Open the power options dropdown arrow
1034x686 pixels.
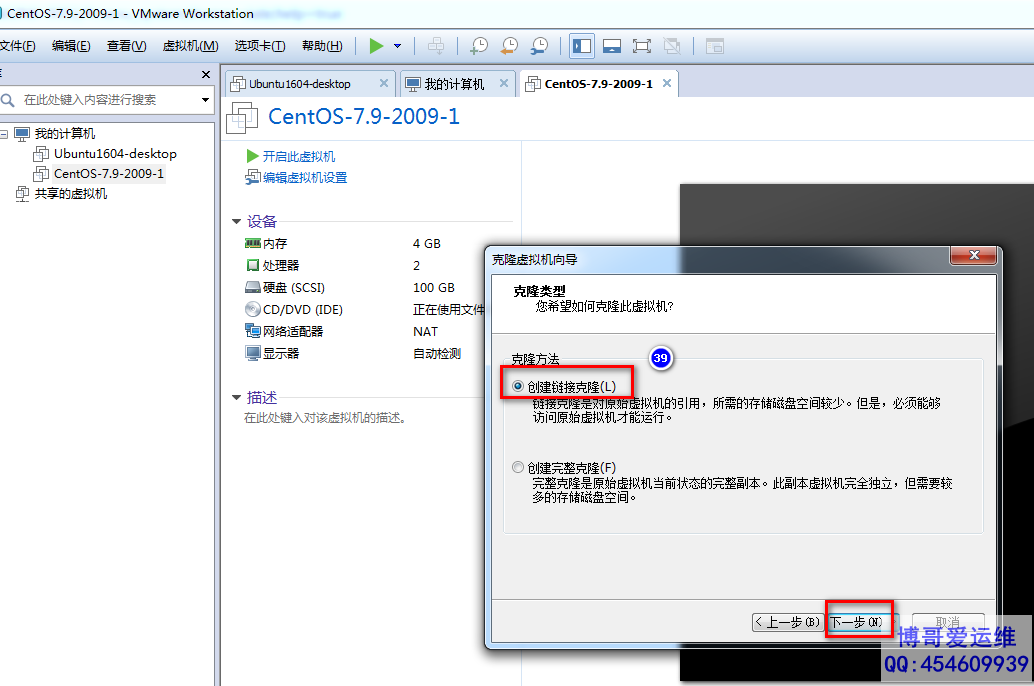pos(397,46)
